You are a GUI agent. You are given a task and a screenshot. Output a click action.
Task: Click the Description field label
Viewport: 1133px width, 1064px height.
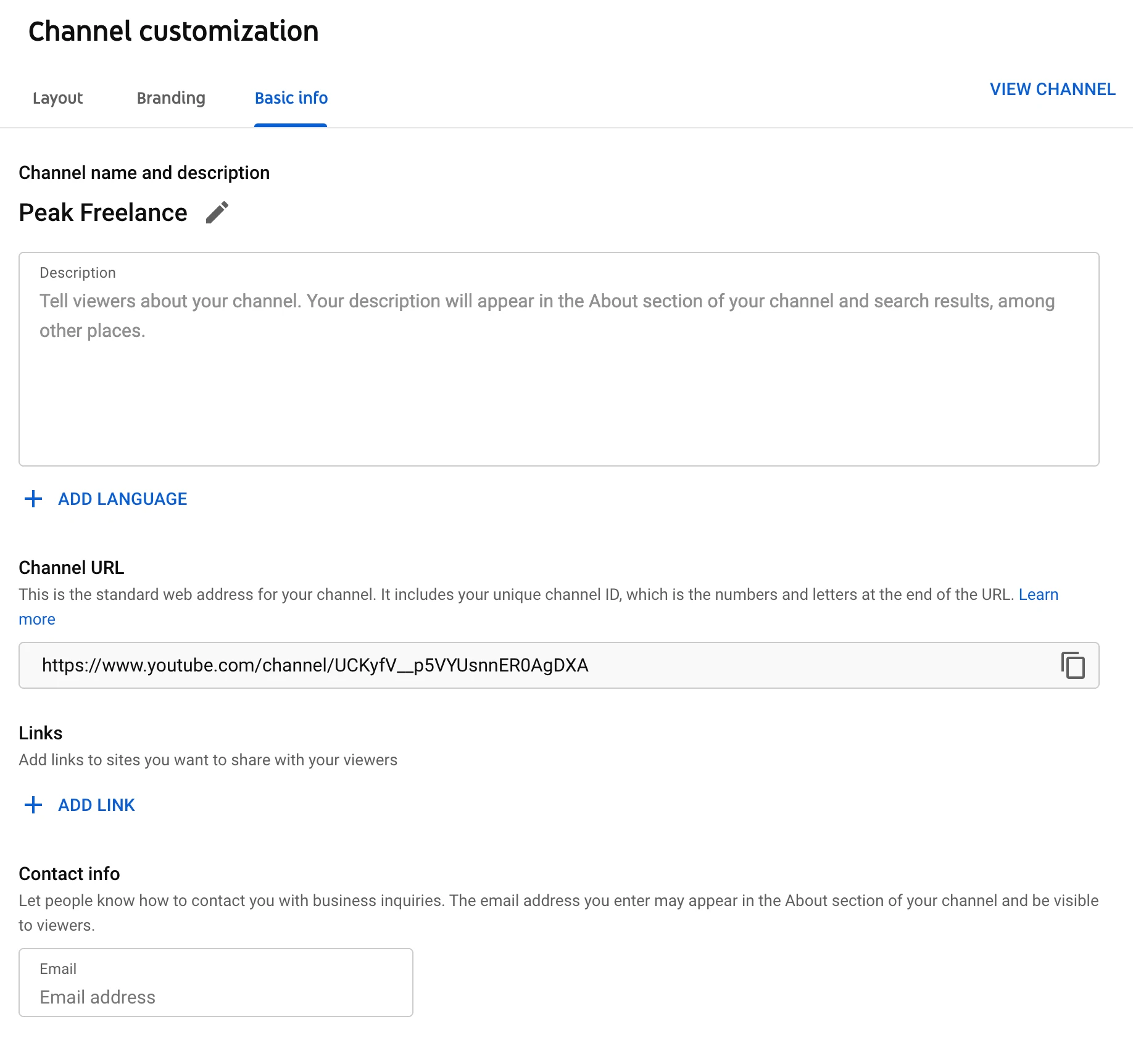point(78,273)
